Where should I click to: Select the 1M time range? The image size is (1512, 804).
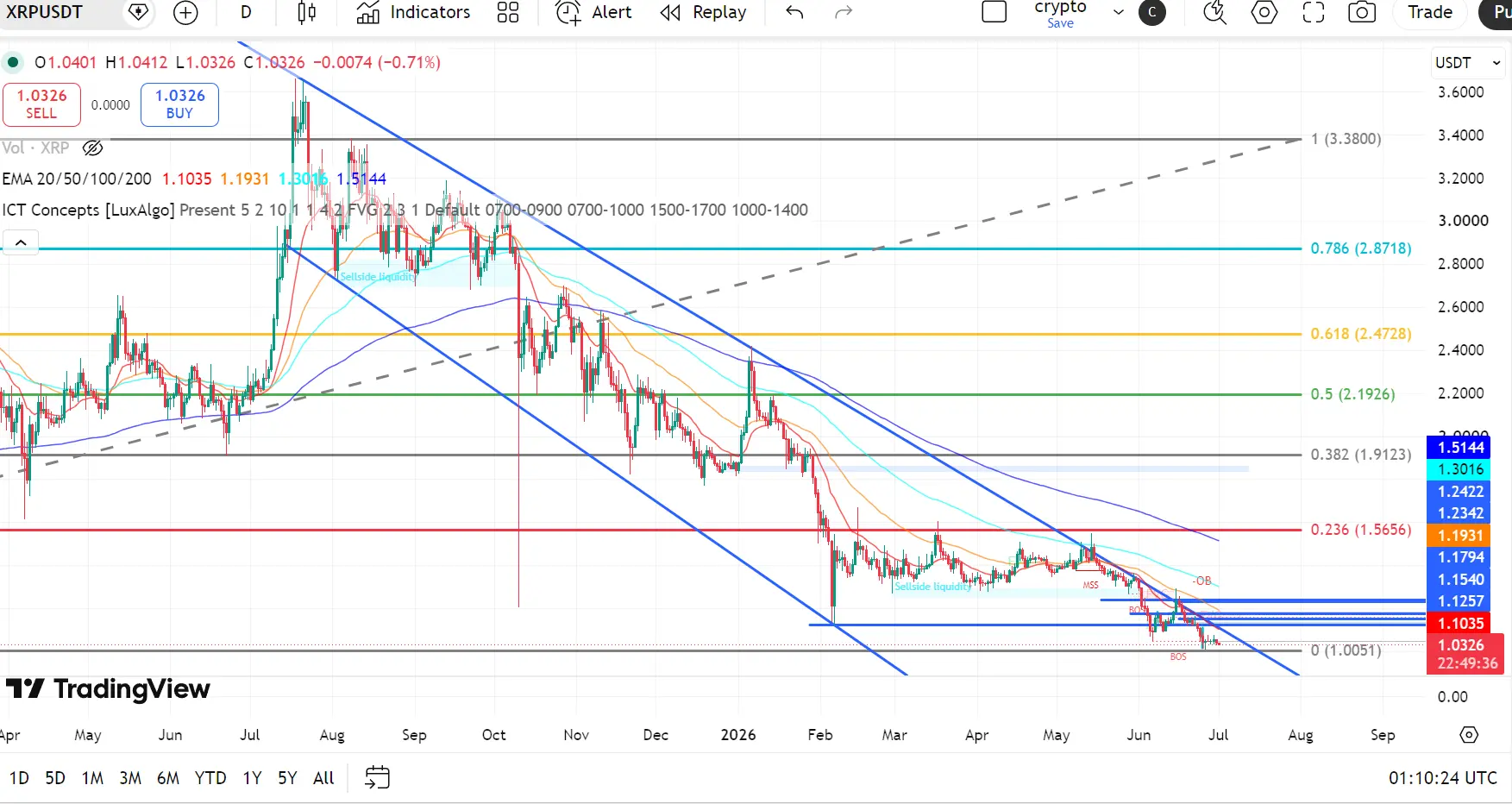click(x=92, y=778)
